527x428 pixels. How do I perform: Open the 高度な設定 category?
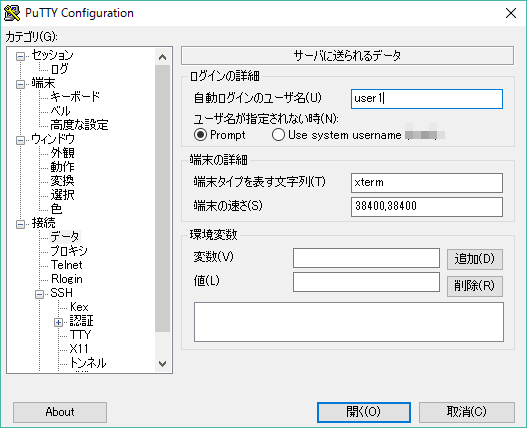[x=79, y=125]
